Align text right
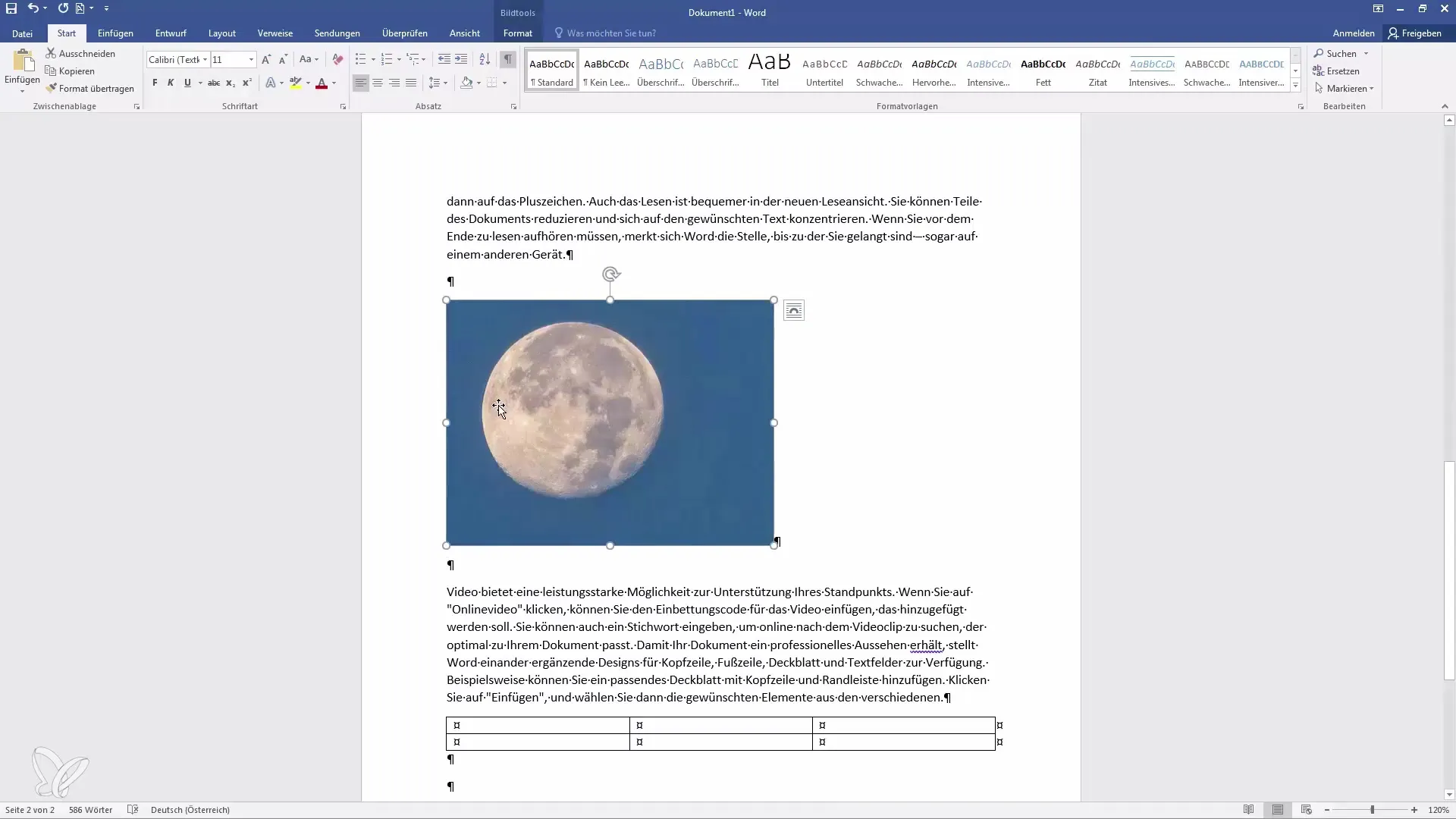The width and height of the screenshot is (1456, 819). click(x=394, y=83)
